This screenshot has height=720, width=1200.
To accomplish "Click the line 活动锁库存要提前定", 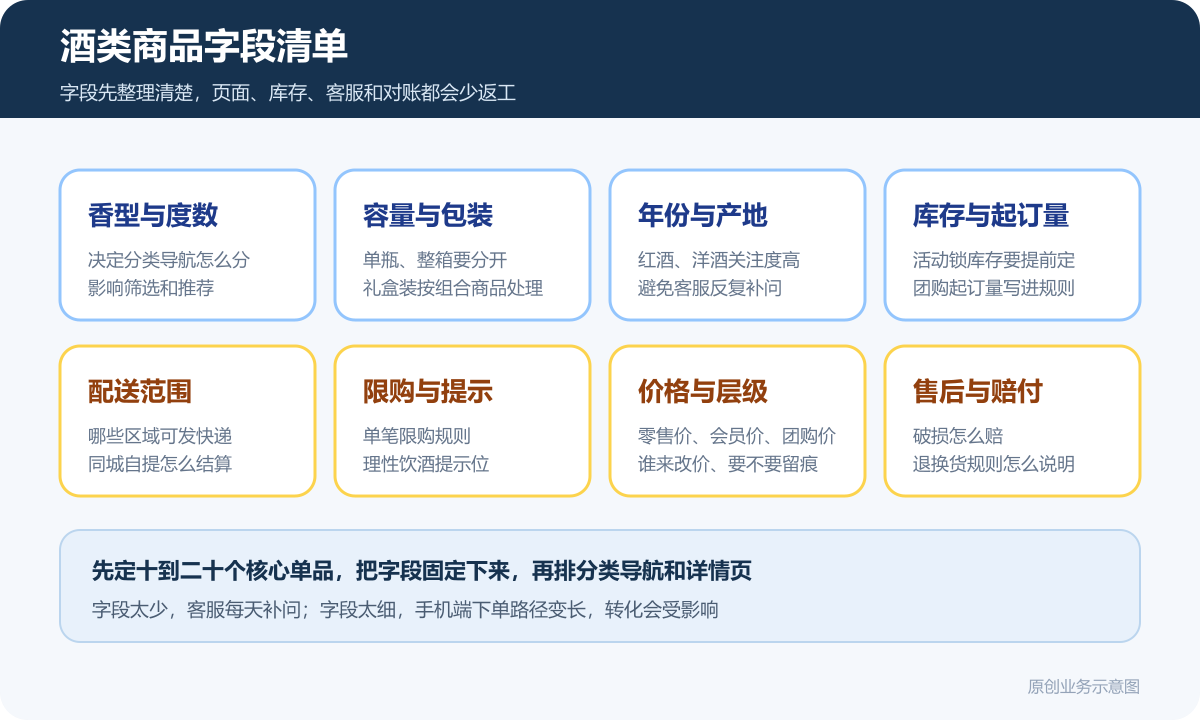I will [994, 260].
